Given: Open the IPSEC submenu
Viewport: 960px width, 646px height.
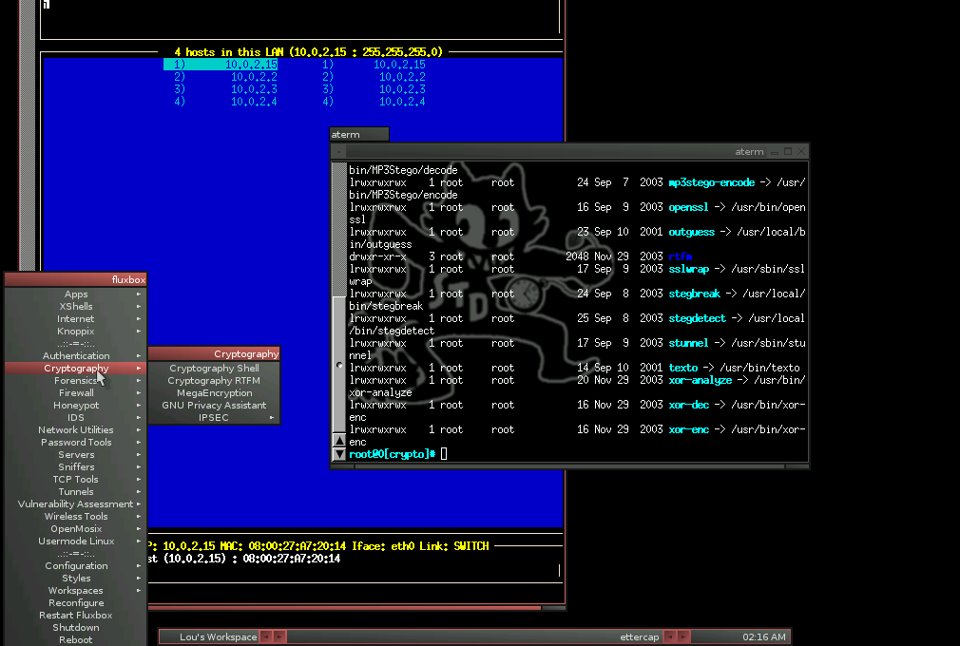Looking at the screenshot, I should (x=214, y=417).
